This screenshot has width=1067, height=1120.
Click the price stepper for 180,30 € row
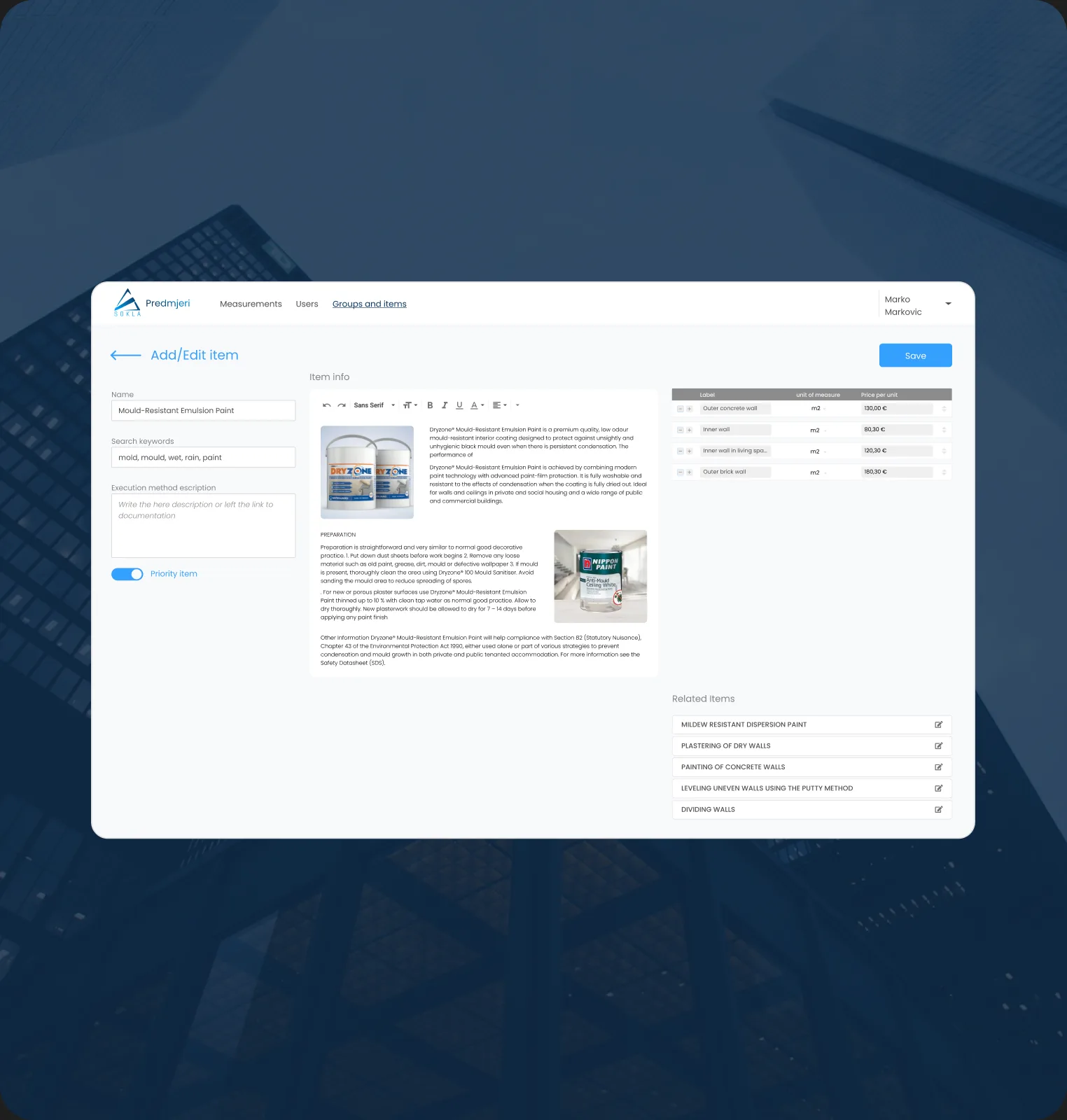[944, 472]
